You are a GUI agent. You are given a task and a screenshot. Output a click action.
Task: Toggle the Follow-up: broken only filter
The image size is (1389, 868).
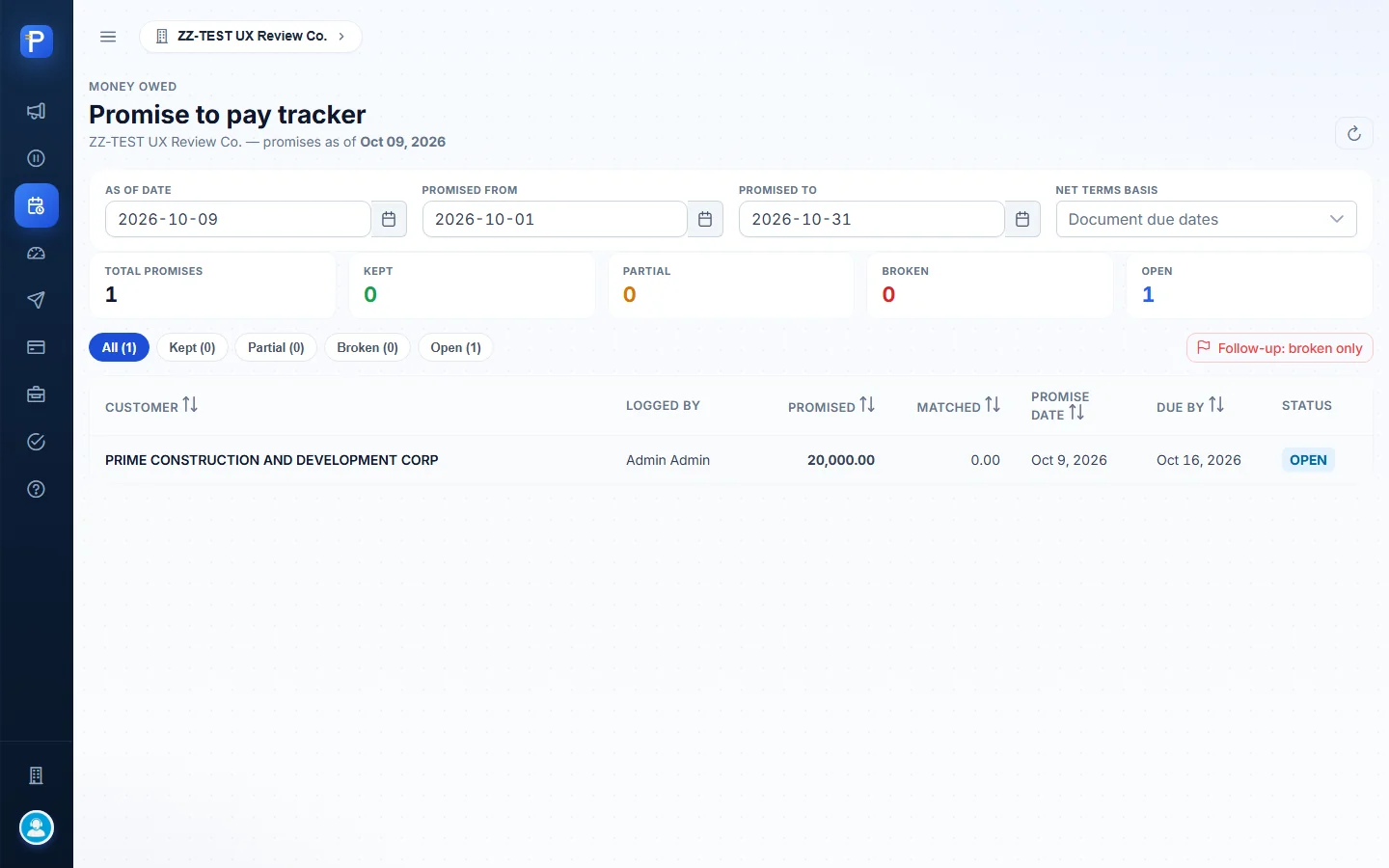pyautogui.click(x=1280, y=348)
